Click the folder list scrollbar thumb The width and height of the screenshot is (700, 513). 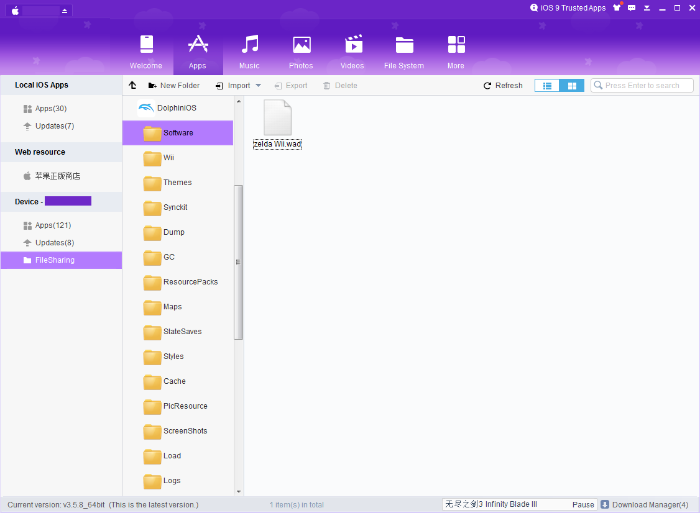click(x=238, y=262)
